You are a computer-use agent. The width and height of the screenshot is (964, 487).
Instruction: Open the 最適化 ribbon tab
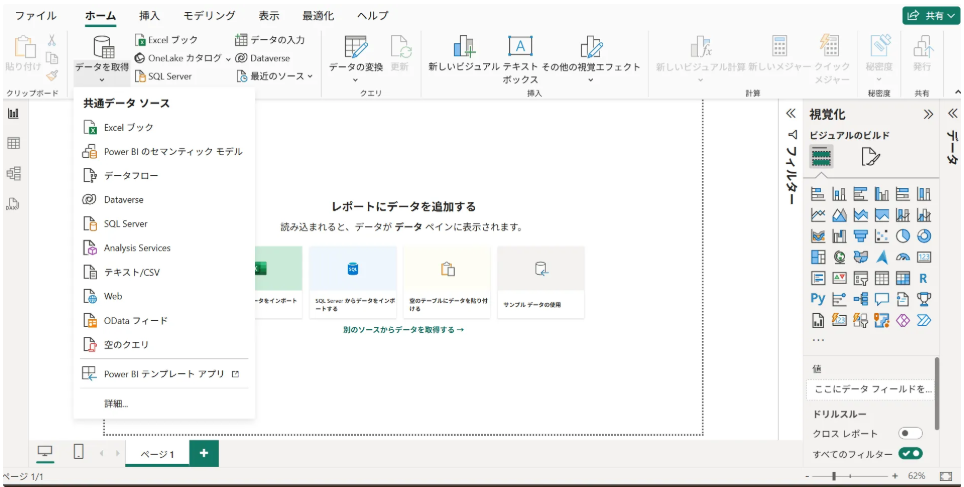[x=318, y=16]
